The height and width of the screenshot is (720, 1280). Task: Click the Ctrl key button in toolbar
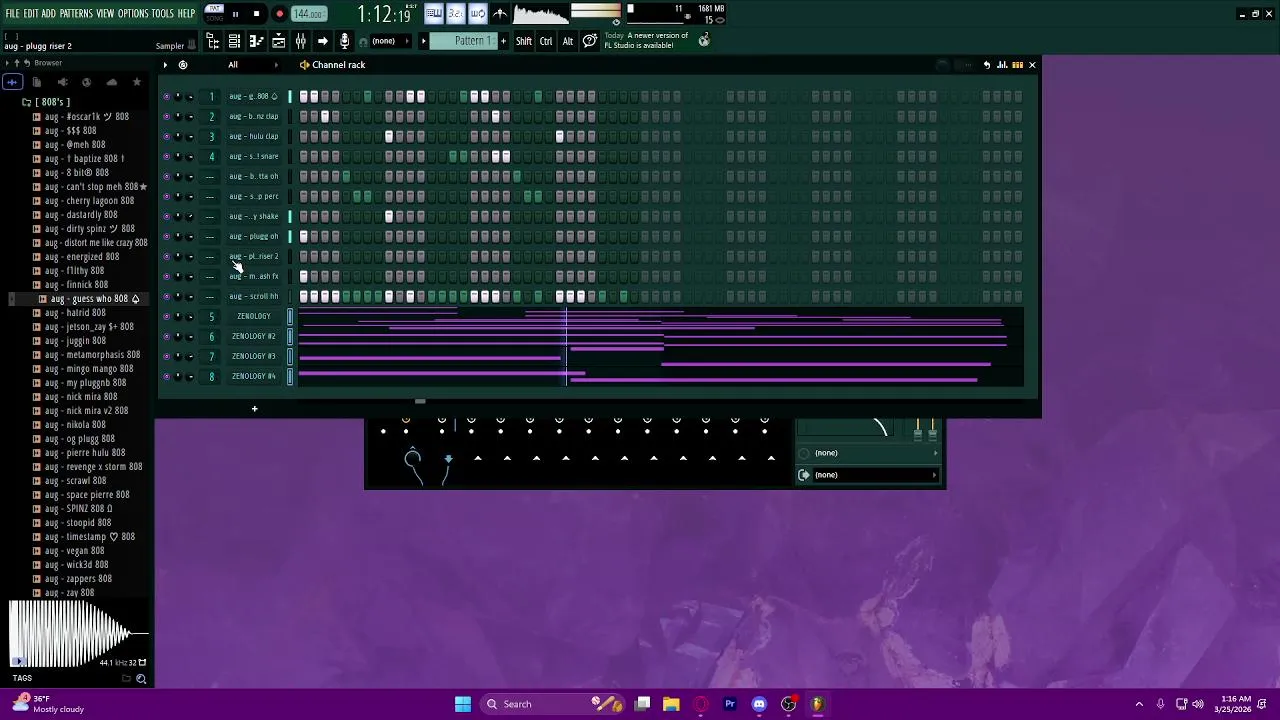coord(546,41)
